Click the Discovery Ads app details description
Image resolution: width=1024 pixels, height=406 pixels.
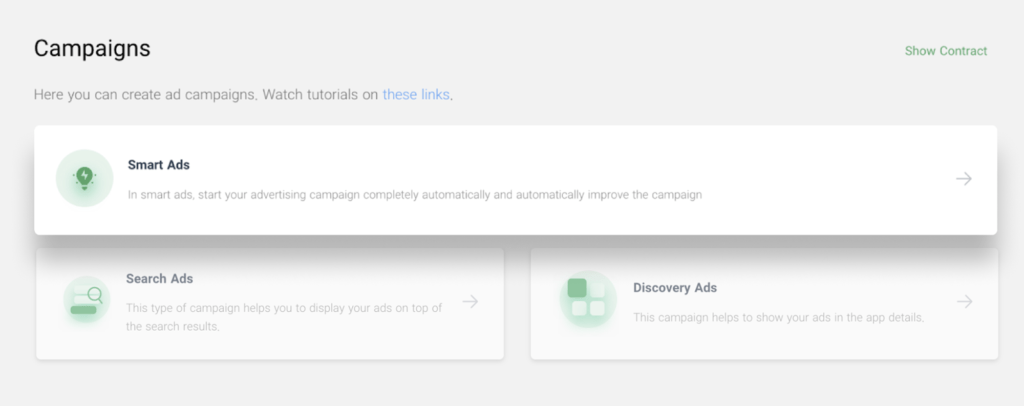(x=778, y=318)
